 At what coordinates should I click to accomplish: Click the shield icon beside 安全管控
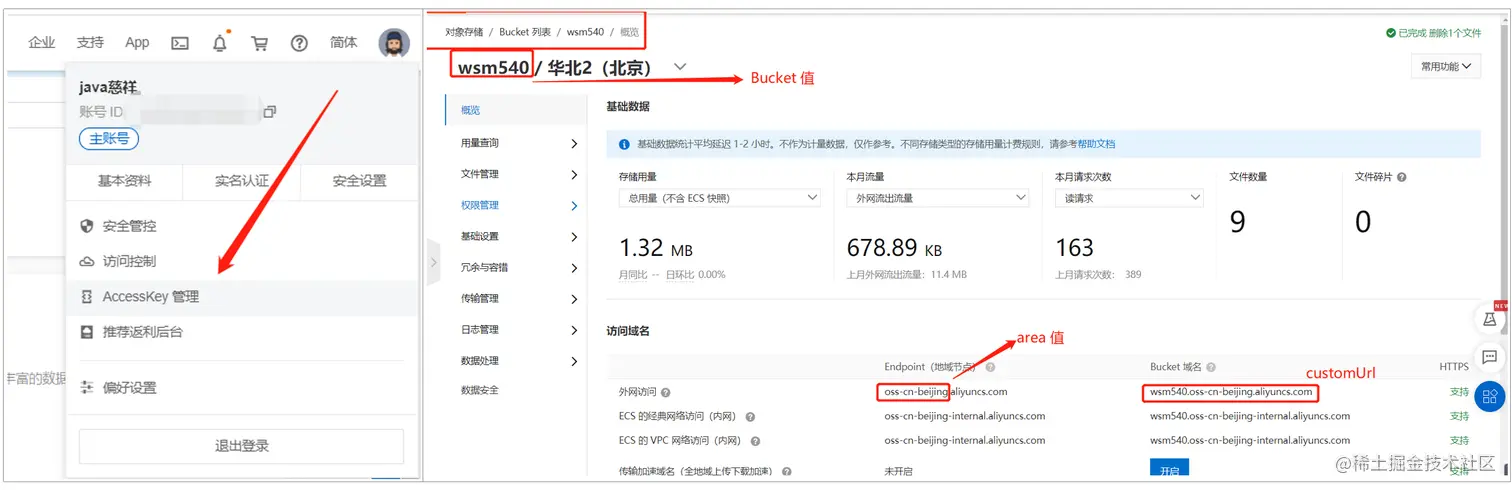coord(87,226)
